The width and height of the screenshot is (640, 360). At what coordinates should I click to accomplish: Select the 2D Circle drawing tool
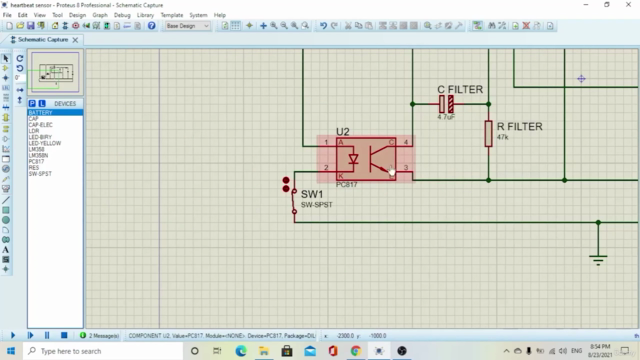pos(6,220)
